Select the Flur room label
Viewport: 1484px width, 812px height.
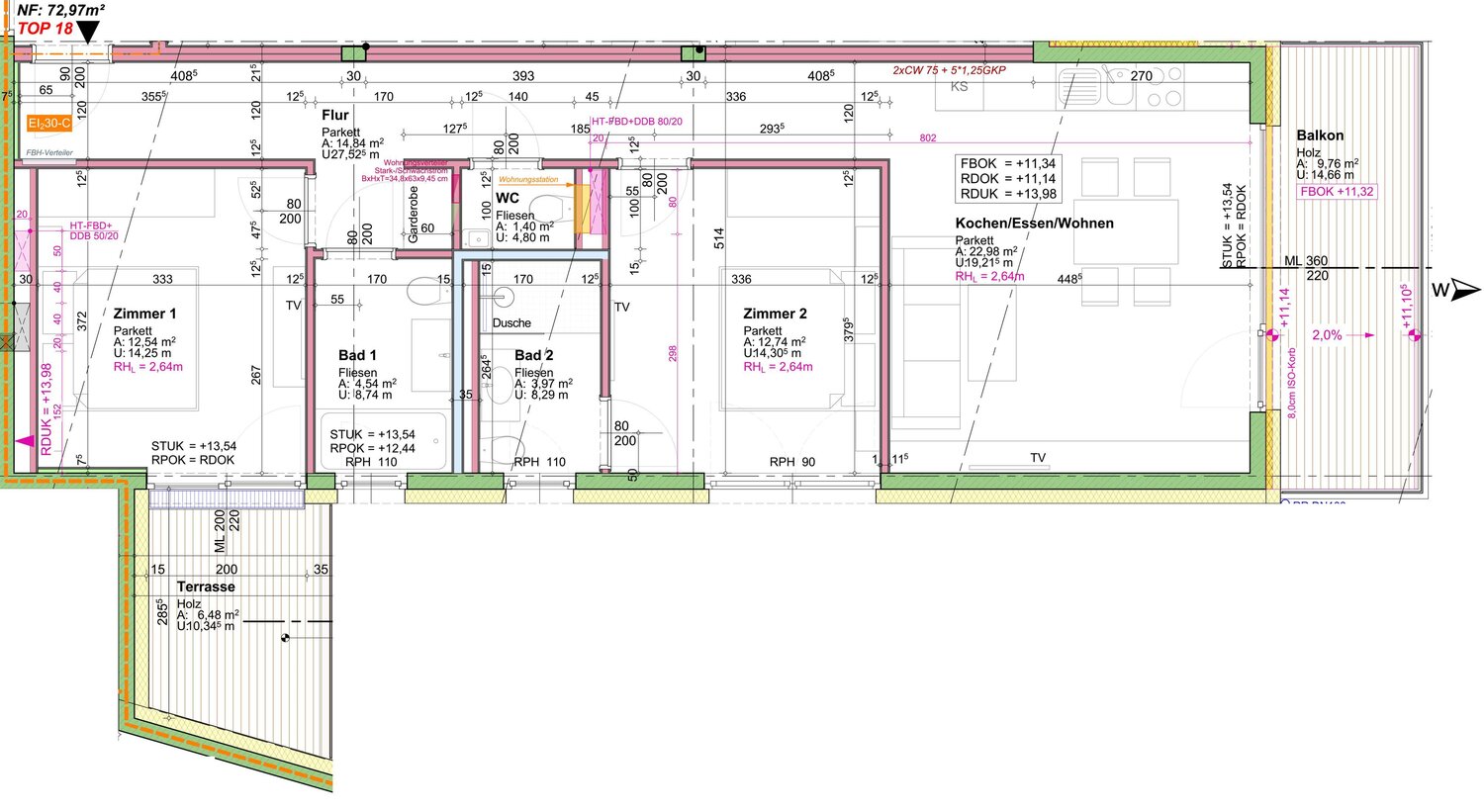[x=335, y=116]
